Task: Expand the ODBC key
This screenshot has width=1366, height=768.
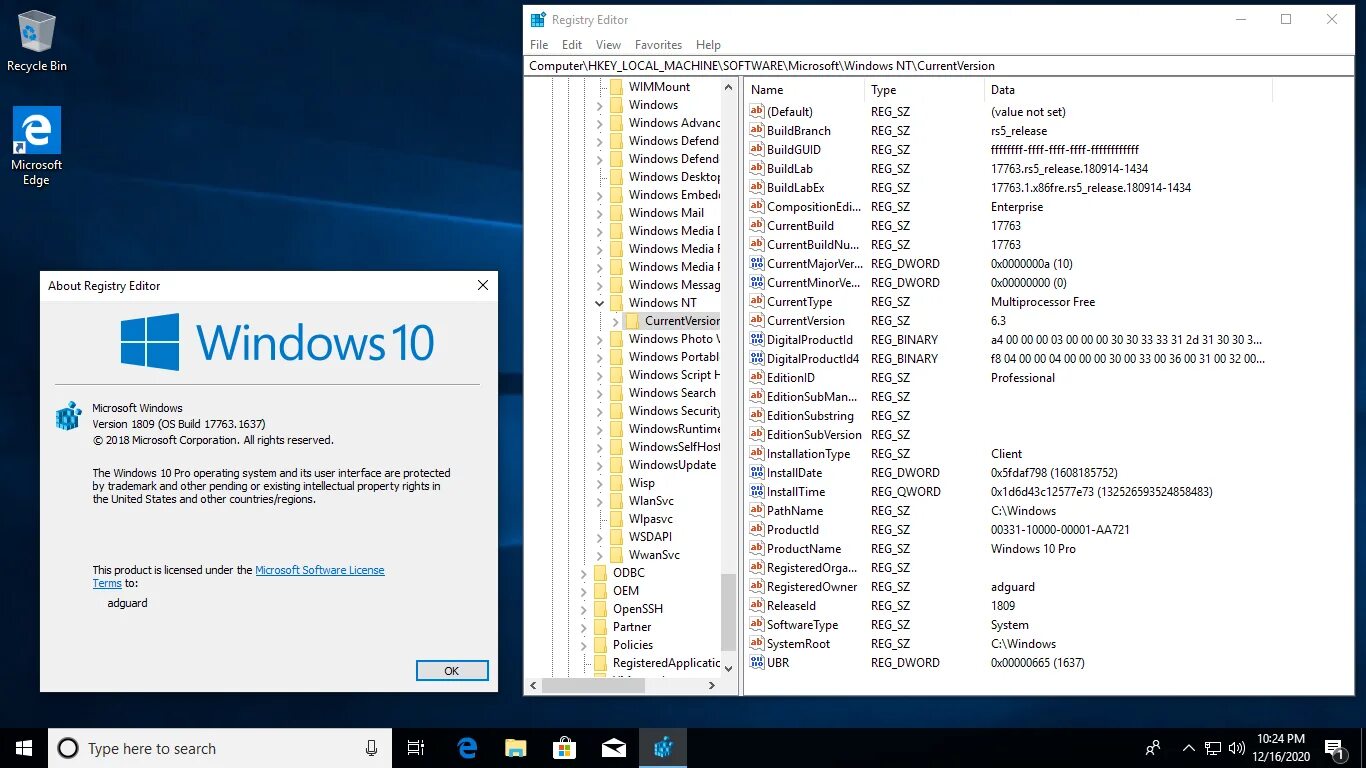Action: (x=584, y=573)
